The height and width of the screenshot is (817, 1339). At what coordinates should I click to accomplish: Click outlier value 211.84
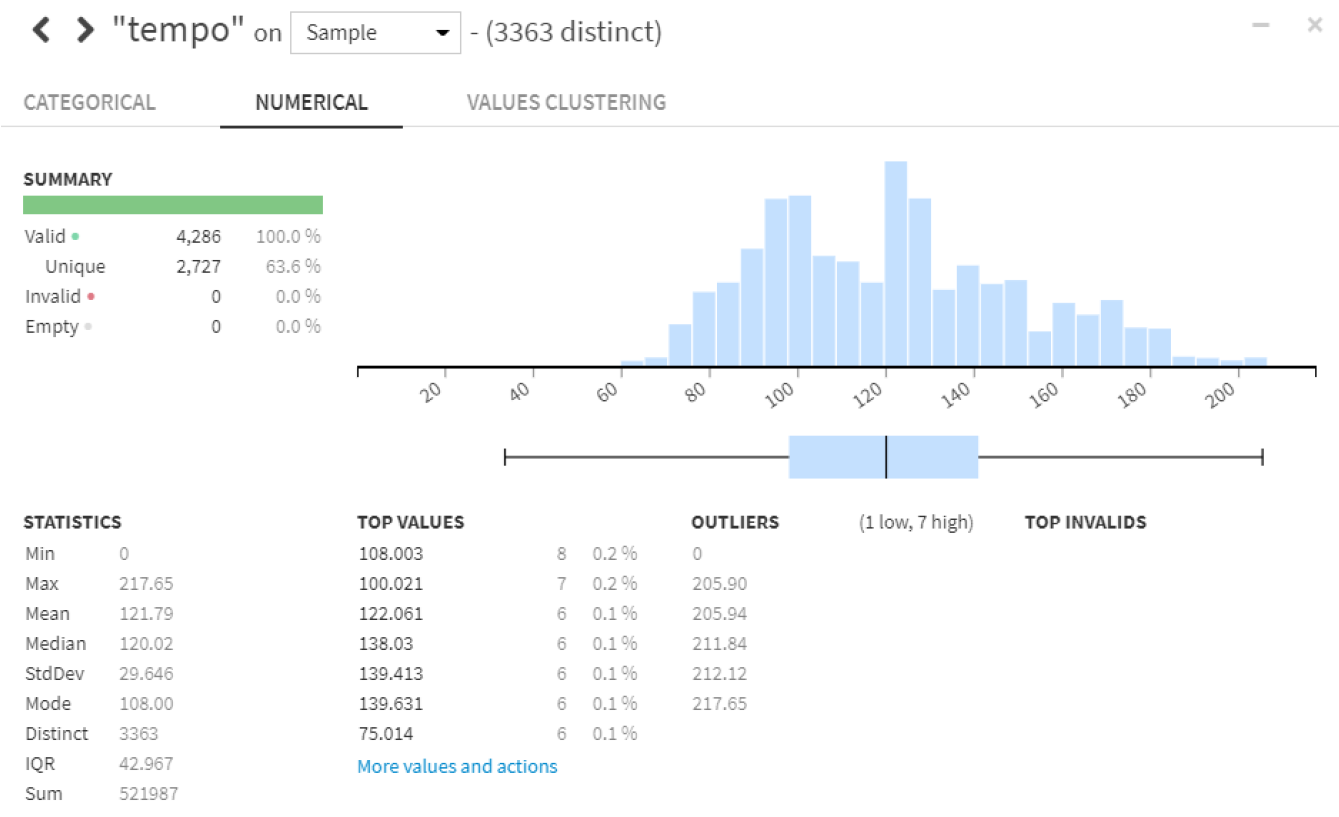click(x=719, y=644)
